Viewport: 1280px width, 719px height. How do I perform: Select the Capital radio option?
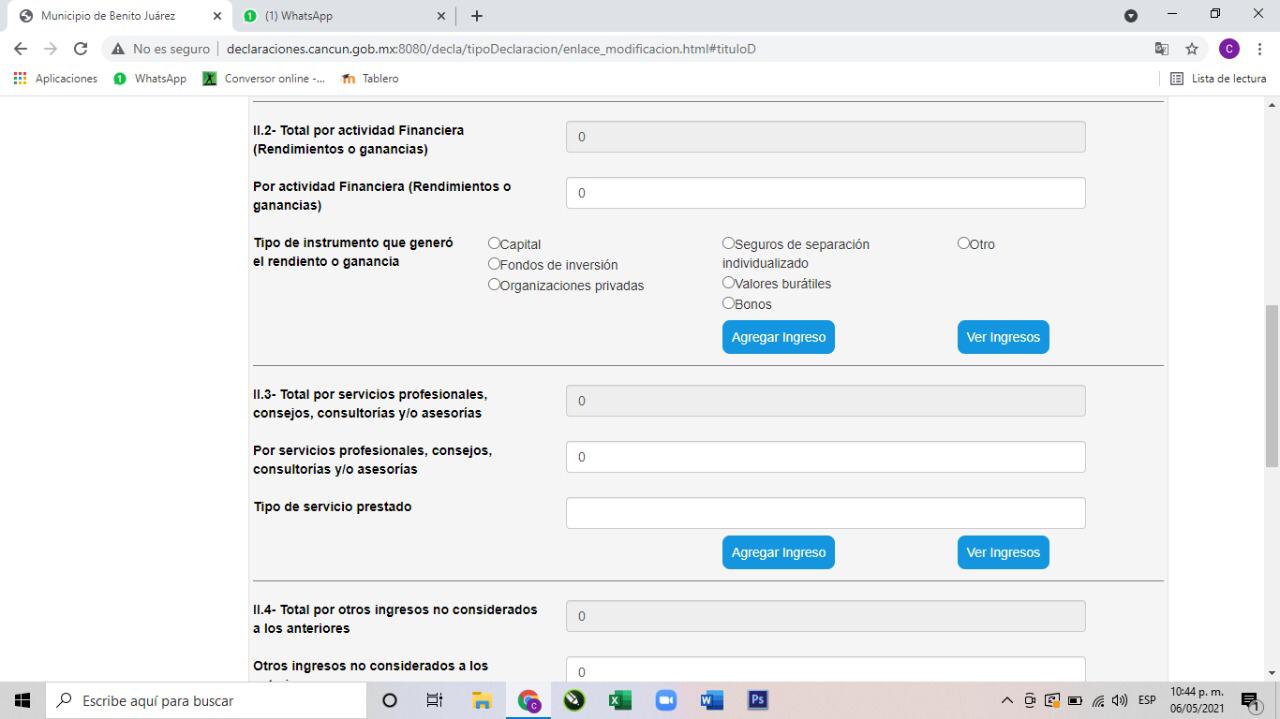coord(494,243)
